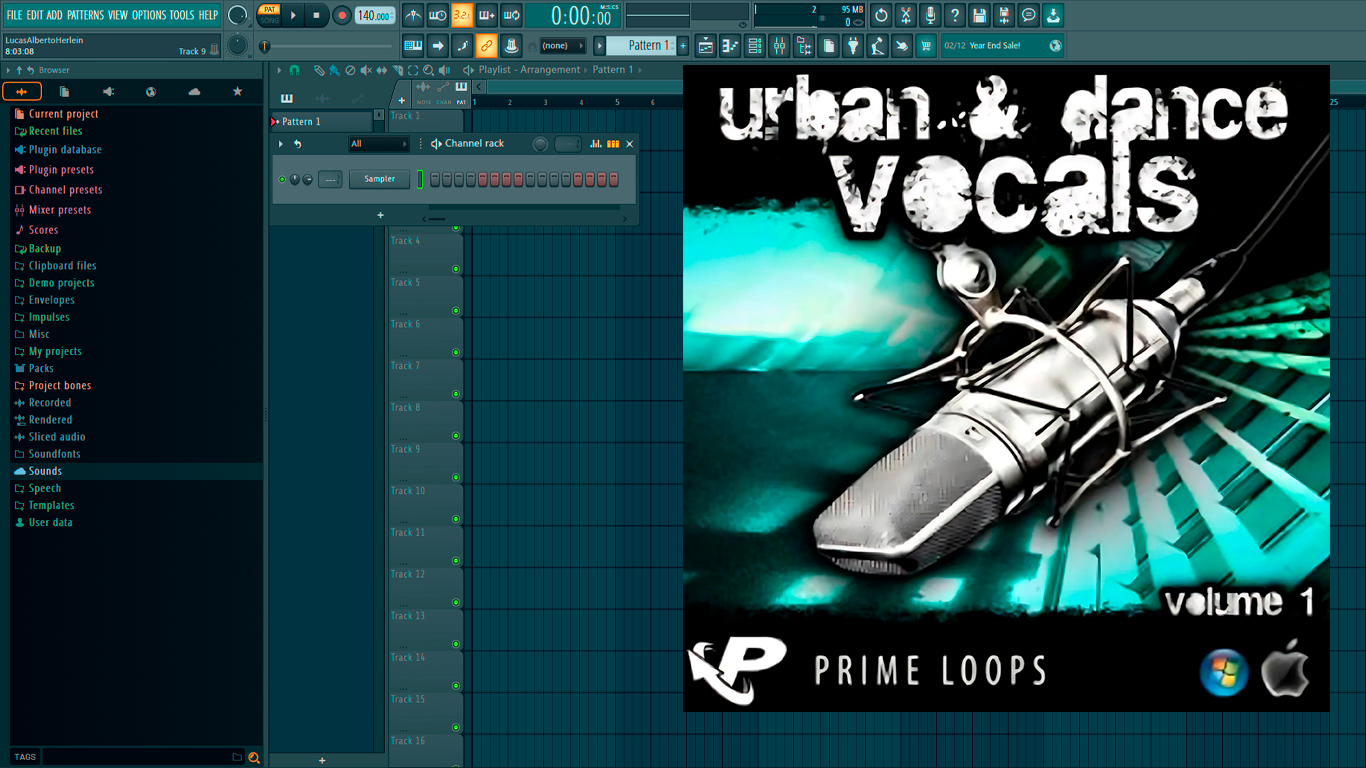Click the Channel rack swing knob

(x=540, y=144)
